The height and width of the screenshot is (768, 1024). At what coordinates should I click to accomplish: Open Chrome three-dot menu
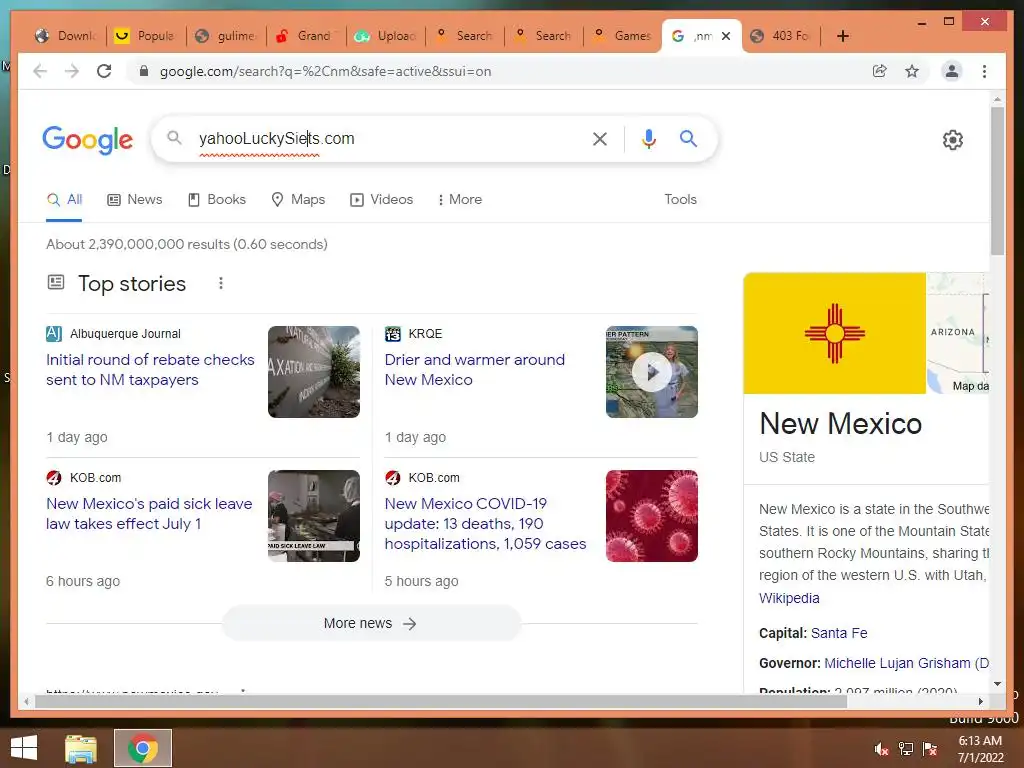984,71
